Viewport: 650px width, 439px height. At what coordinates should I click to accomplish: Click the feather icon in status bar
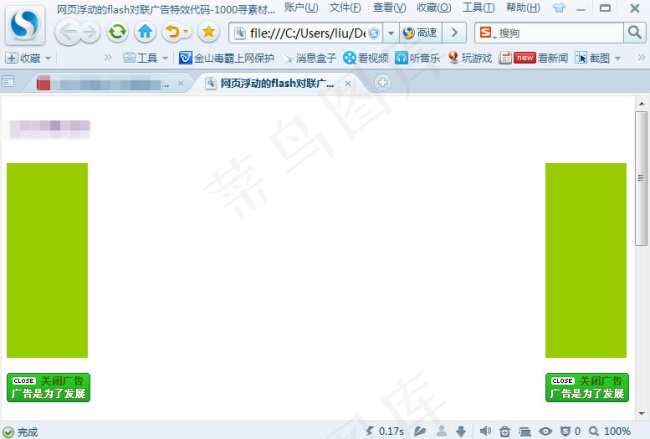[420, 432]
